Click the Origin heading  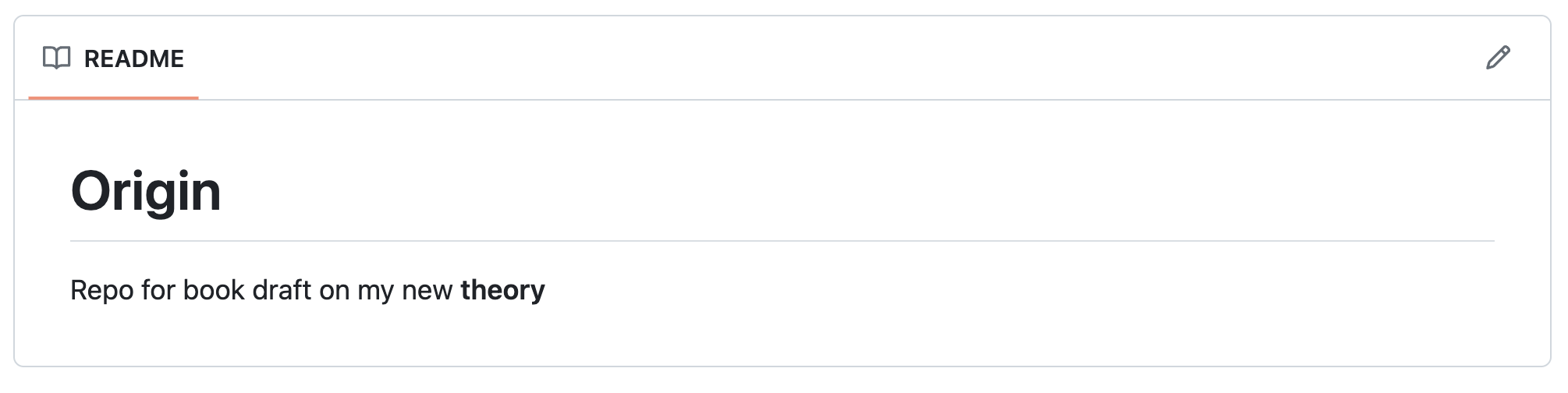(146, 191)
